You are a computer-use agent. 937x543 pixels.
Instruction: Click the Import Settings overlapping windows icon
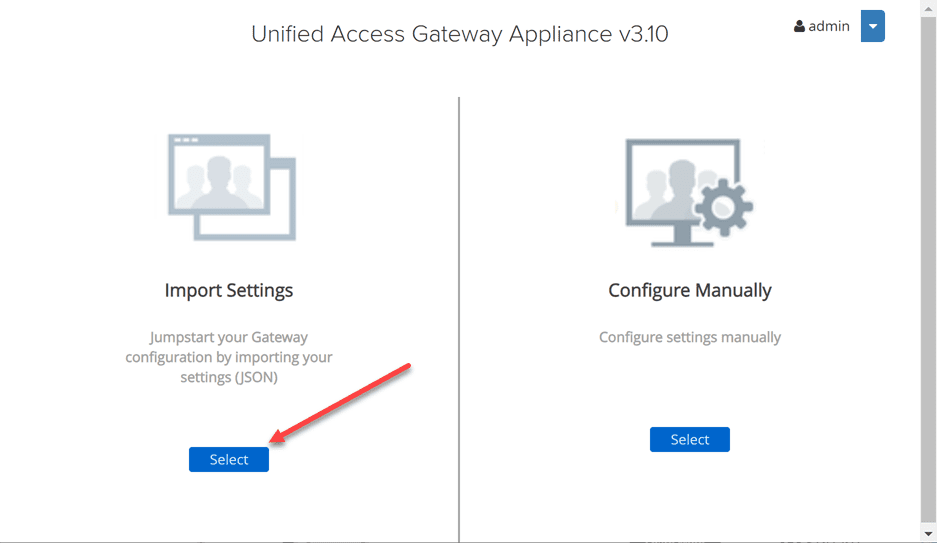point(232,187)
